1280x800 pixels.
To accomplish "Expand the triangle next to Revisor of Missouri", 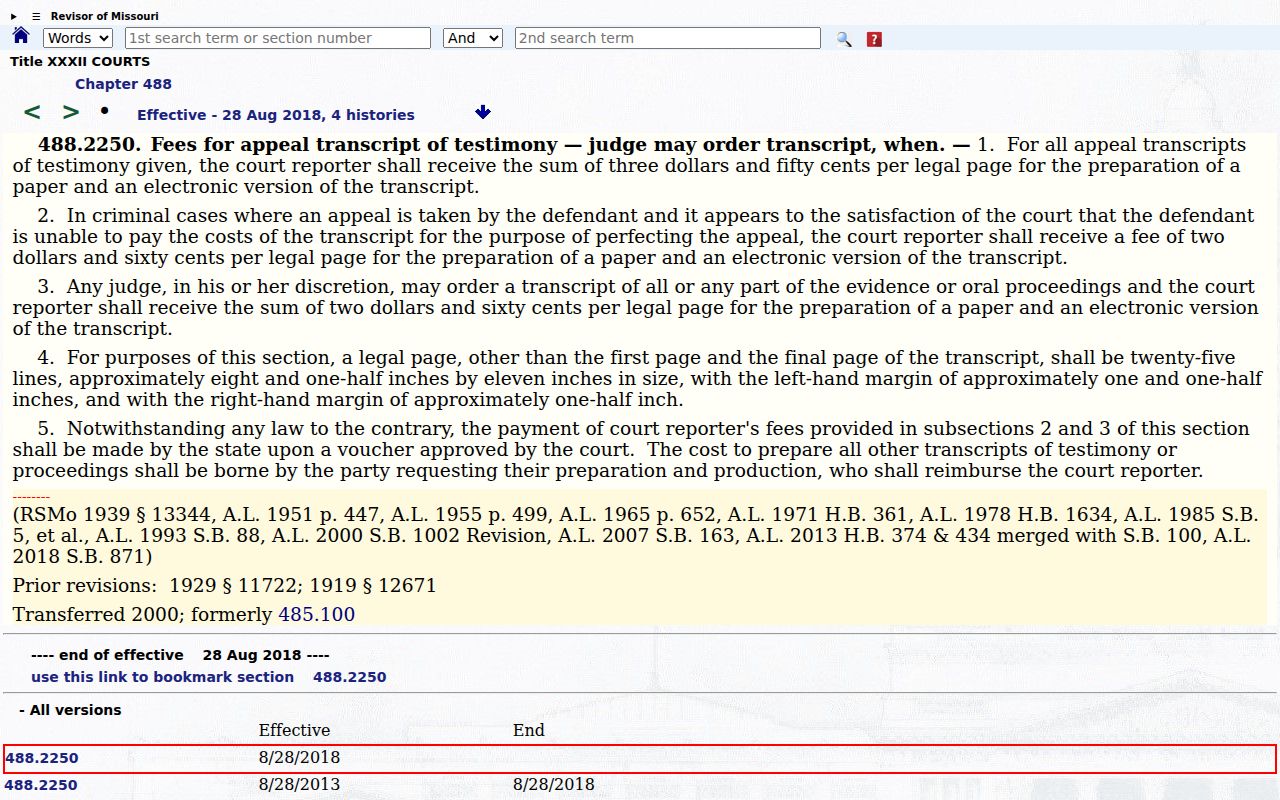I will point(14,16).
